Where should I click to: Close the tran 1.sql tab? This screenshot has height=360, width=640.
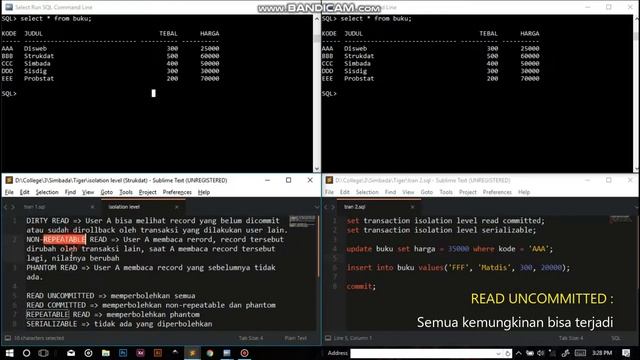[x=92, y=207]
